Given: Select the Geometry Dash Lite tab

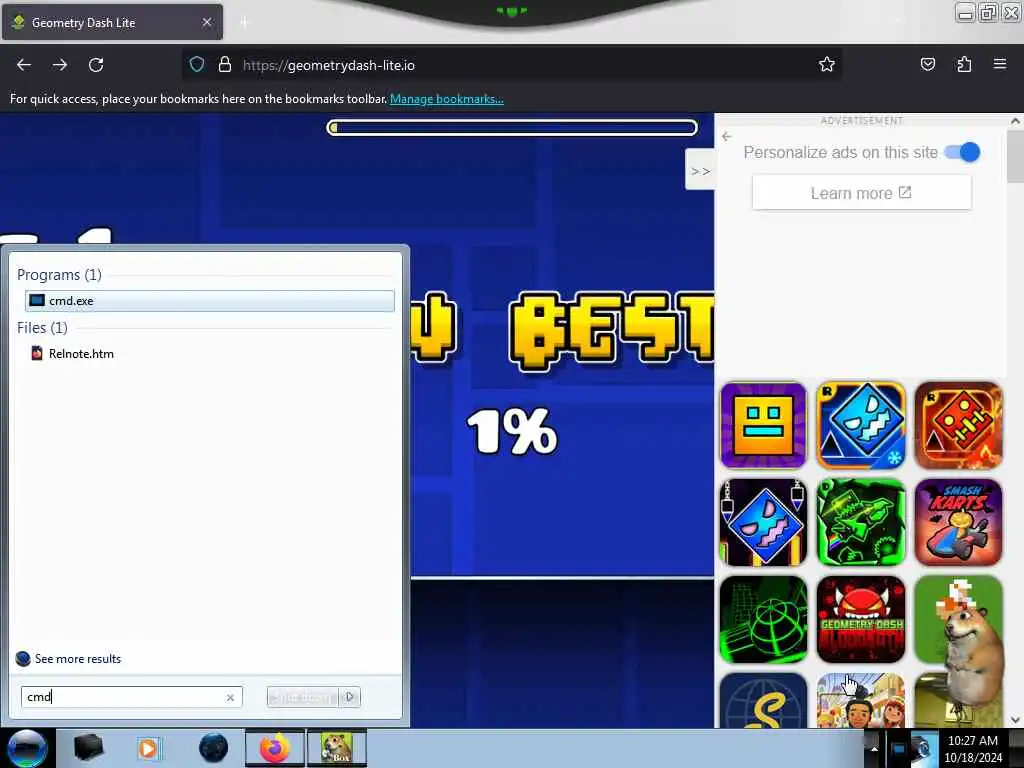Looking at the screenshot, I should 112,22.
